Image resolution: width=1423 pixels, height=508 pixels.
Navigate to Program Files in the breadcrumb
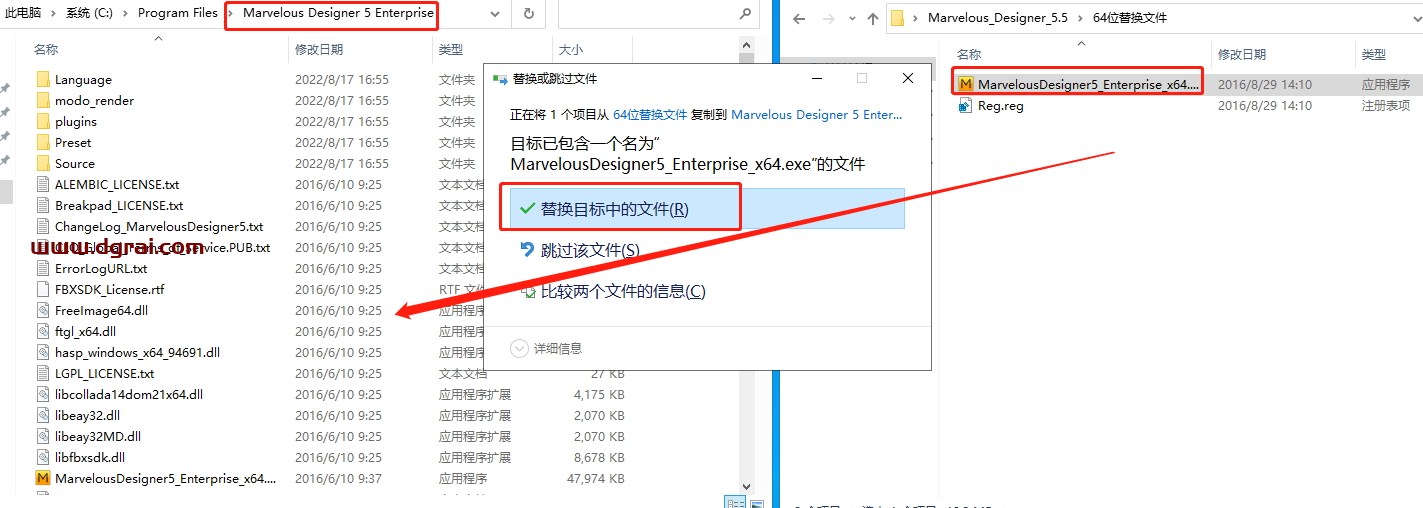click(x=178, y=14)
